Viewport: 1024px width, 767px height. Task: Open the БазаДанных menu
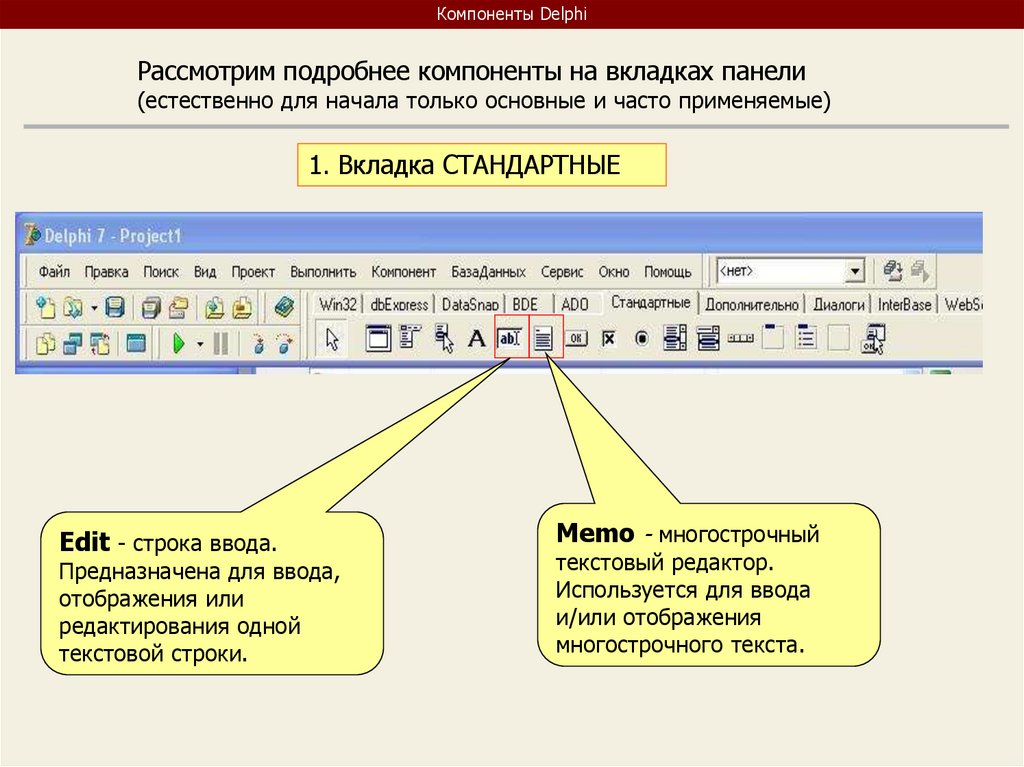tap(488, 271)
